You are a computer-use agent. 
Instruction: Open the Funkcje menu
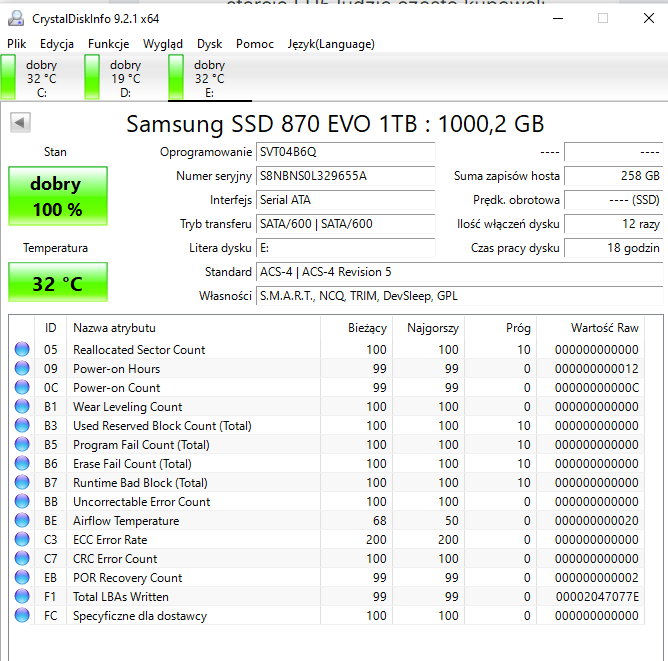(x=108, y=44)
